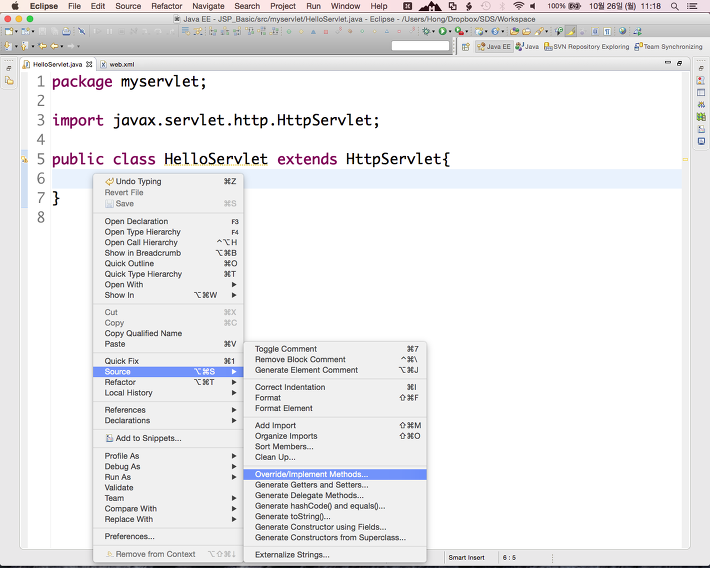Open the Debug configurations dropdown arrow
The height and width of the screenshot is (568, 710).
tap(433, 32)
